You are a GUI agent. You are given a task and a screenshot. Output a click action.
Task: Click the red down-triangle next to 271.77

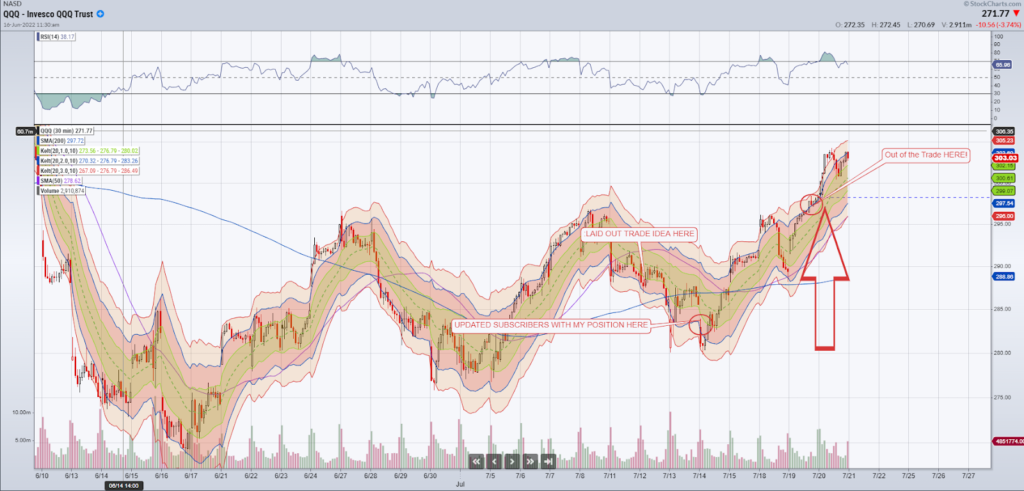[x=1015, y=14]
